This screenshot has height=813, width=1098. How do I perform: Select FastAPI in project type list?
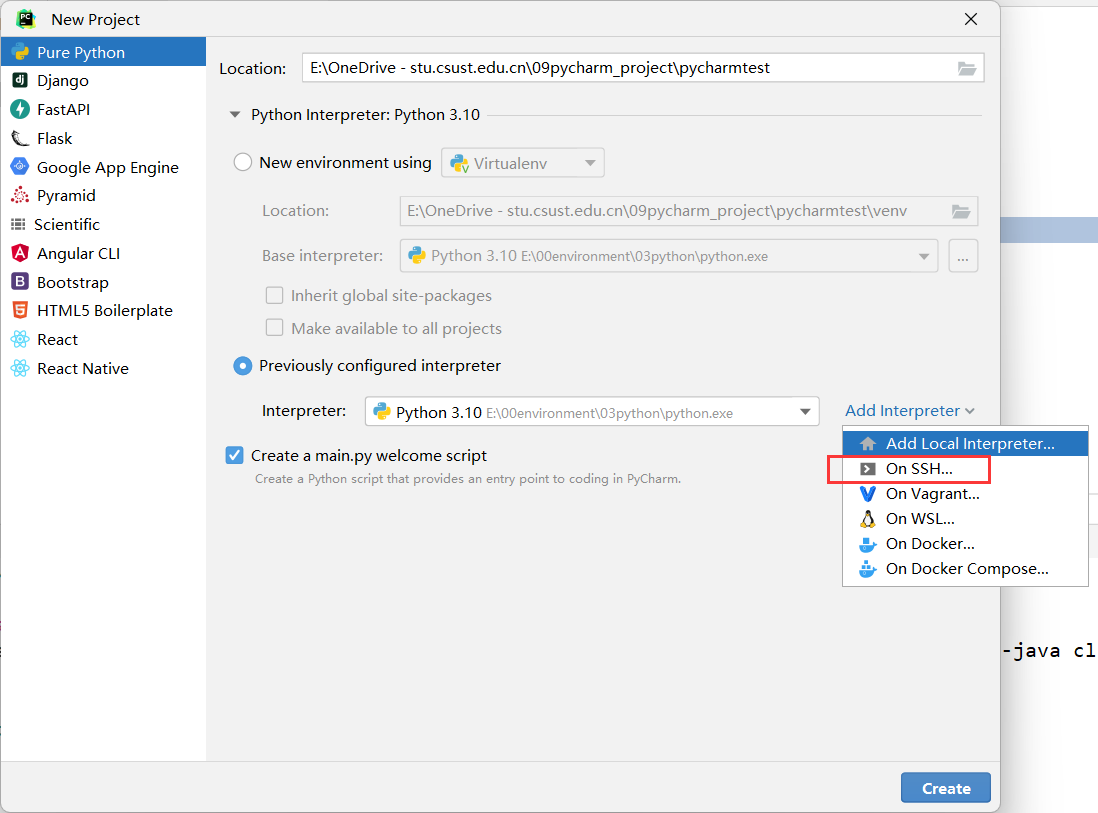coord(104,109)
